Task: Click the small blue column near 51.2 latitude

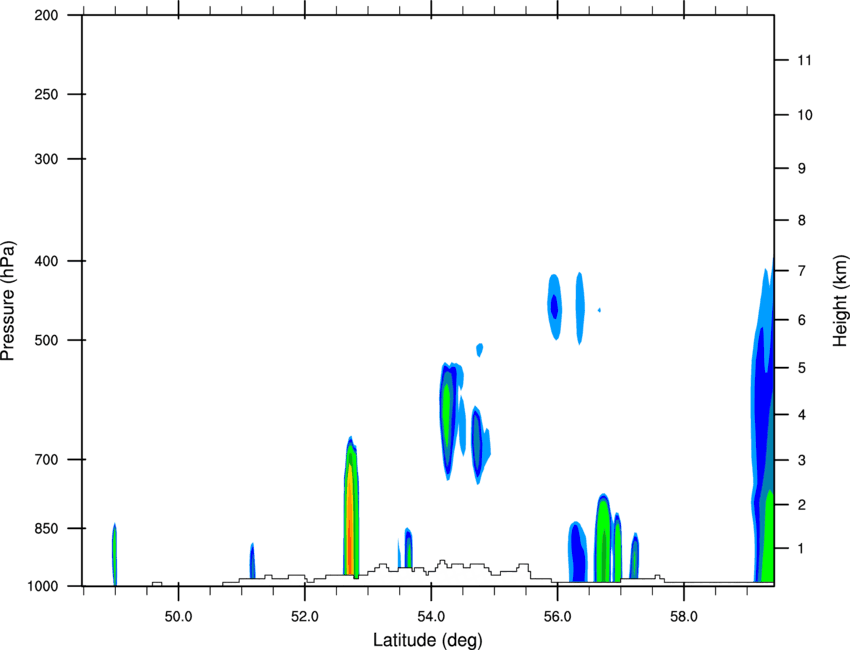Action: pos(252,561)
